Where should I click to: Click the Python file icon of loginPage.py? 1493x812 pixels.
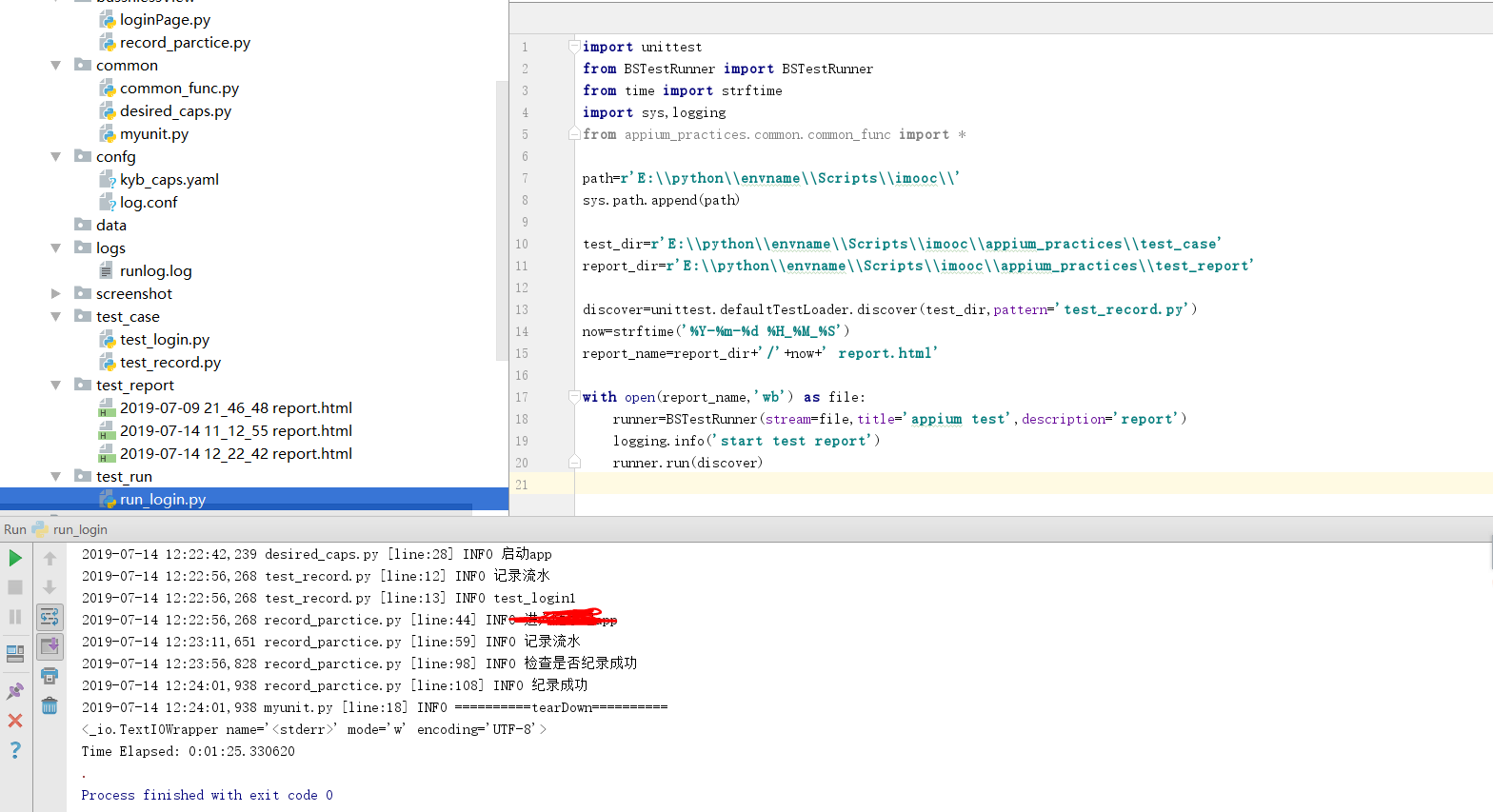tap(108, 20)
